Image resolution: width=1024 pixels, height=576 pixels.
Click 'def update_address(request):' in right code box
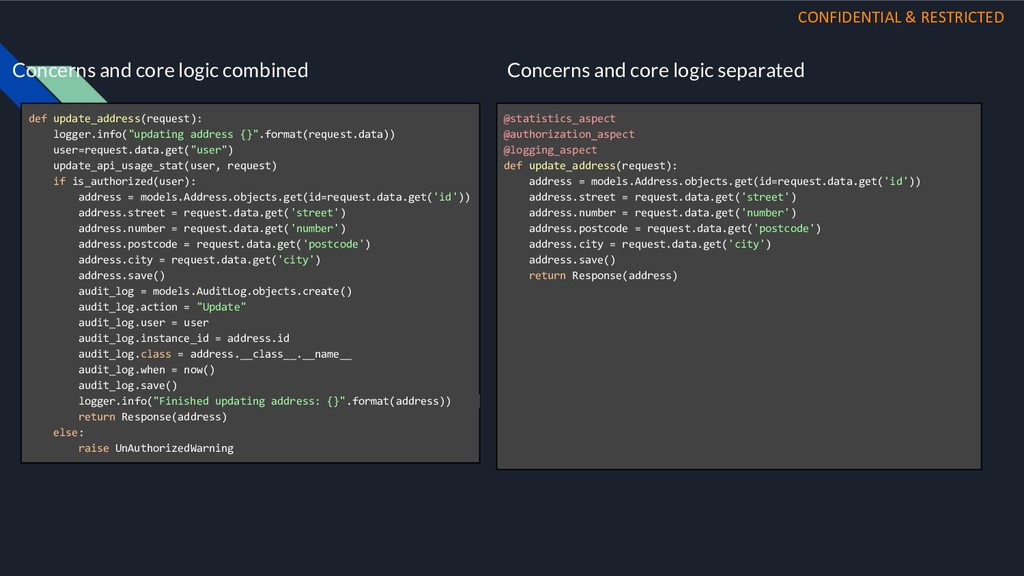[x=590, y=166]
